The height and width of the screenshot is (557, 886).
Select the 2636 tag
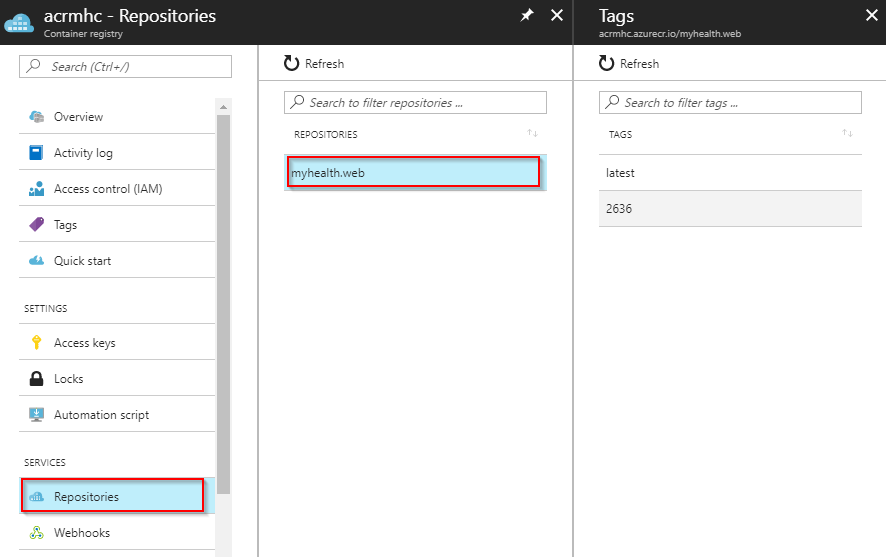pos(730,208)
